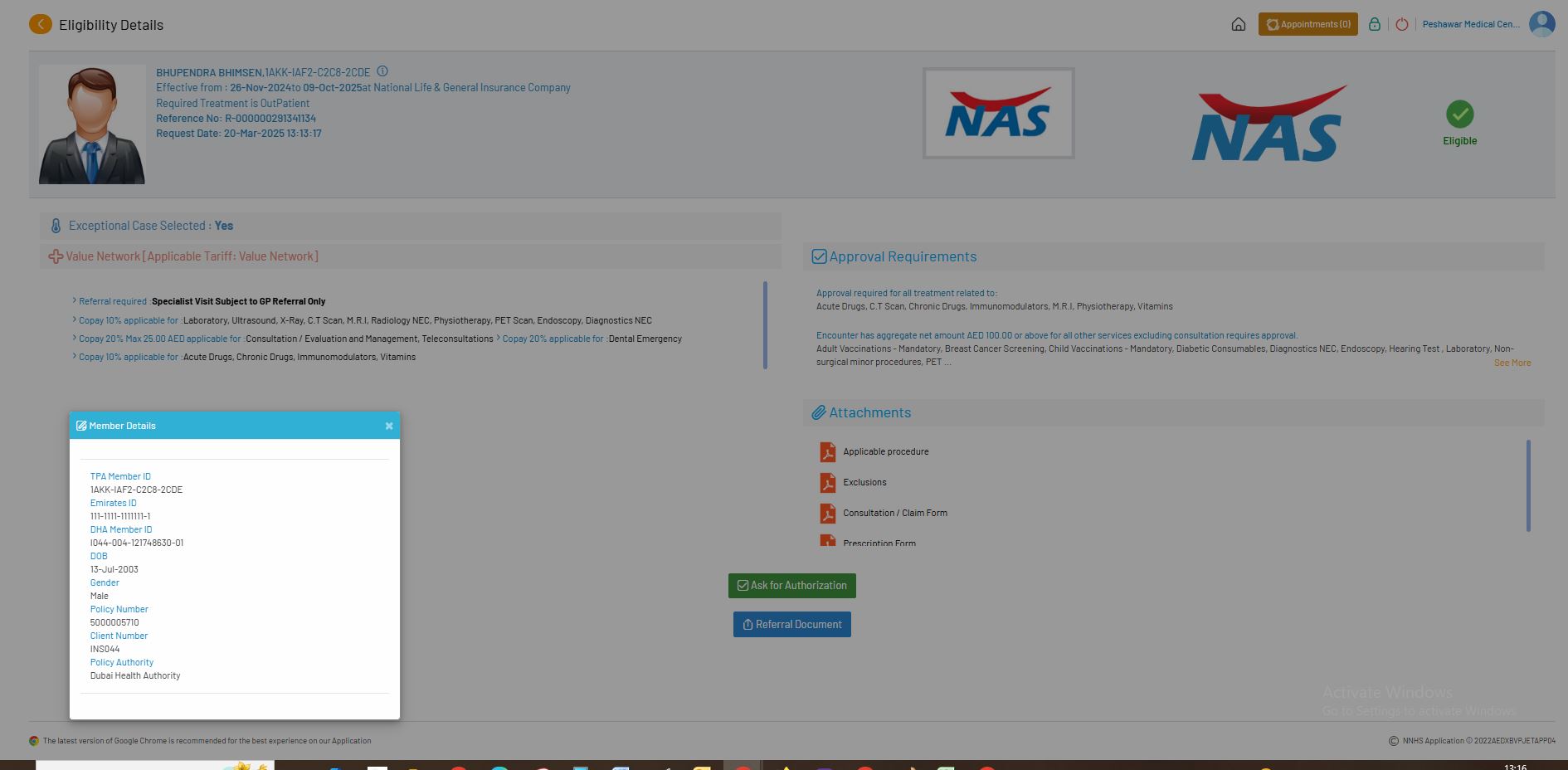
Task: Select the boxed NAS logo
Action: tap(998, 113)
